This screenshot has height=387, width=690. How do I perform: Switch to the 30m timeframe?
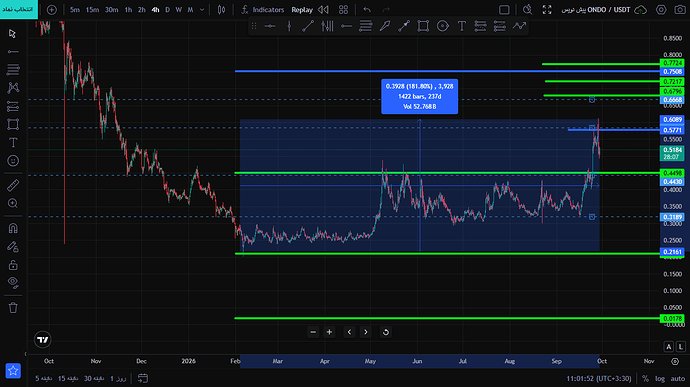pos(111,10)
